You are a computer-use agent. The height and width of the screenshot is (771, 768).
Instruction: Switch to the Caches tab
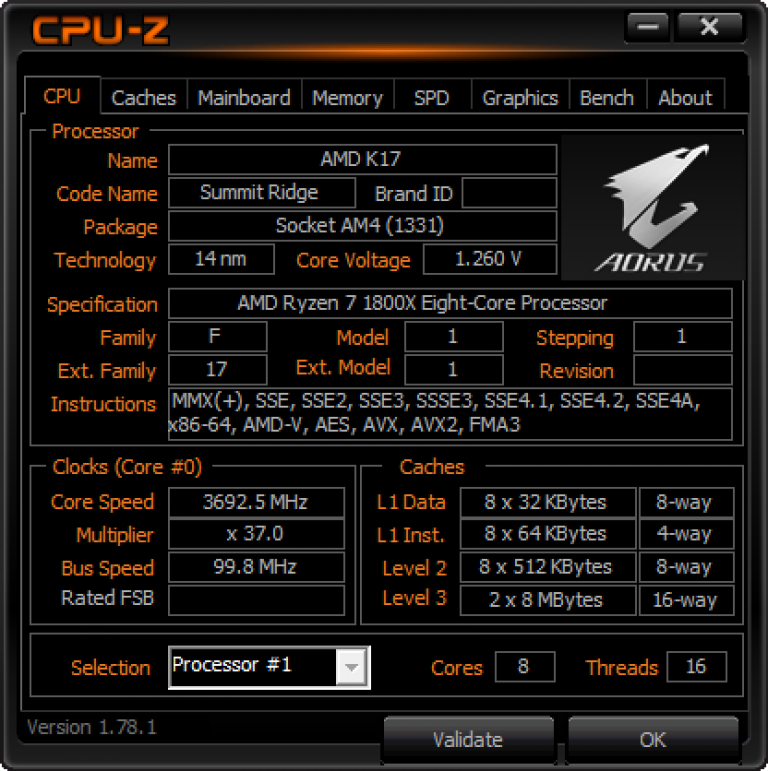pos(144,97)
